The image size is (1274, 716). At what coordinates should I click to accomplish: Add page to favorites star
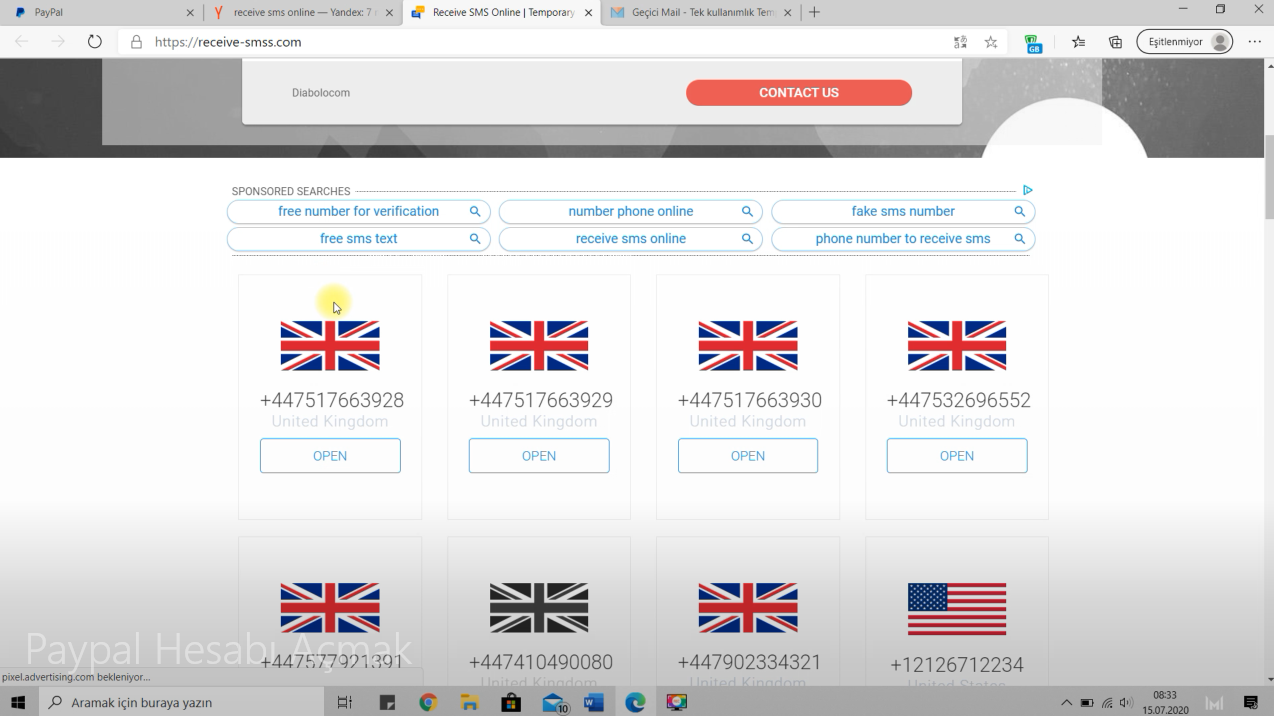[991, 42]
